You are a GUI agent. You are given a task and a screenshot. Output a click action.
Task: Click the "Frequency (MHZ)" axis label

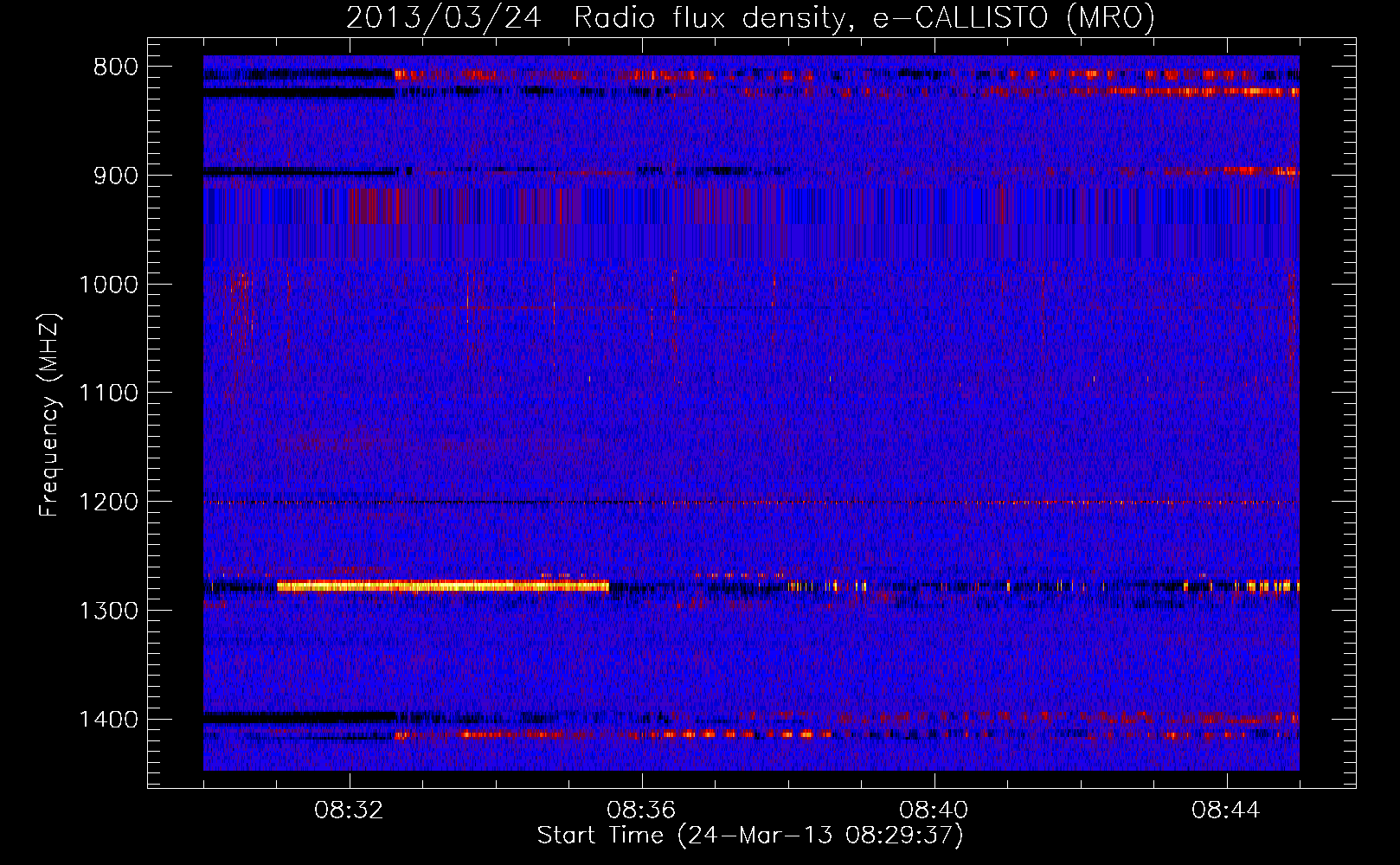[x=50, y=414]
